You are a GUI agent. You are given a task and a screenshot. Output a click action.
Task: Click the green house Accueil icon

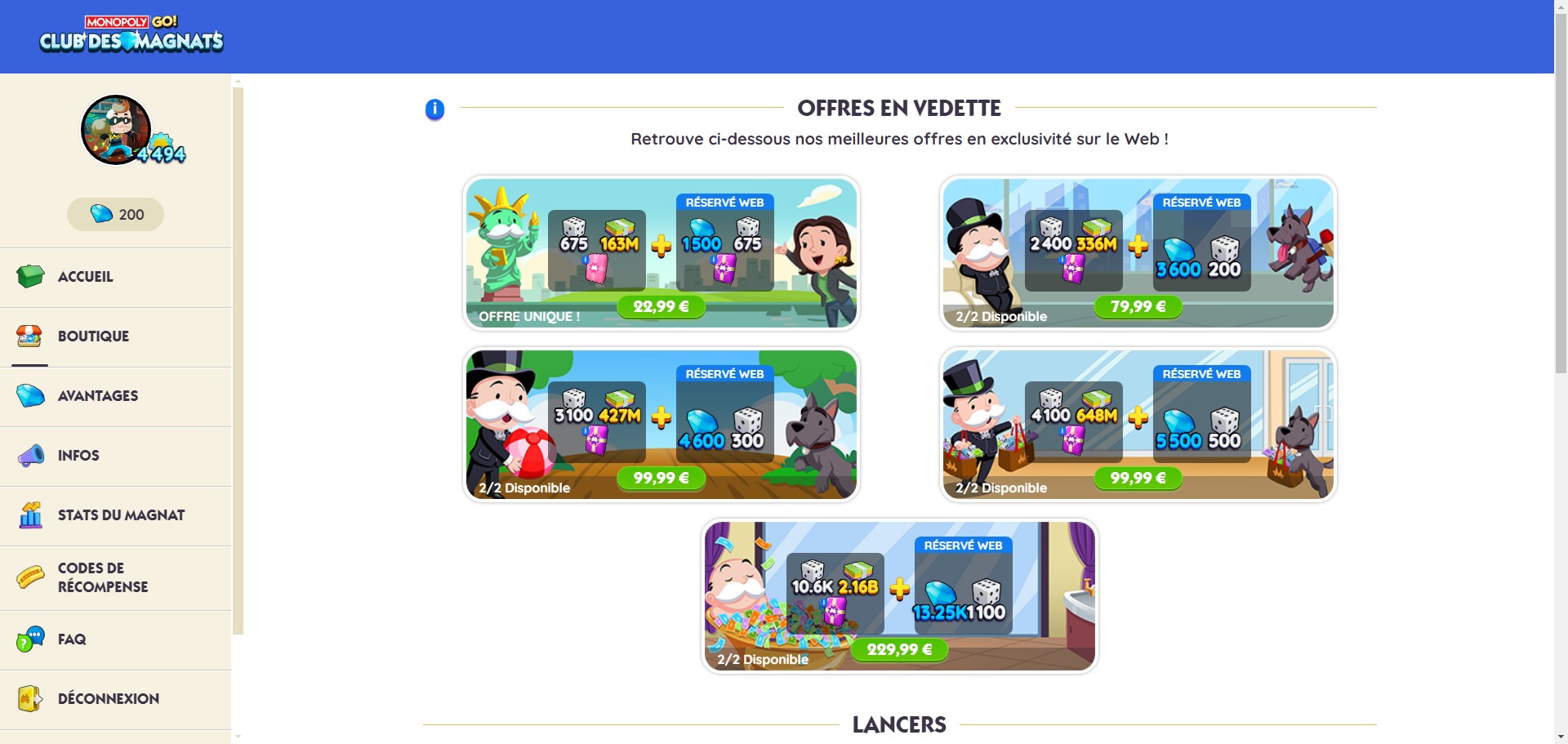(x=30, y=277)
